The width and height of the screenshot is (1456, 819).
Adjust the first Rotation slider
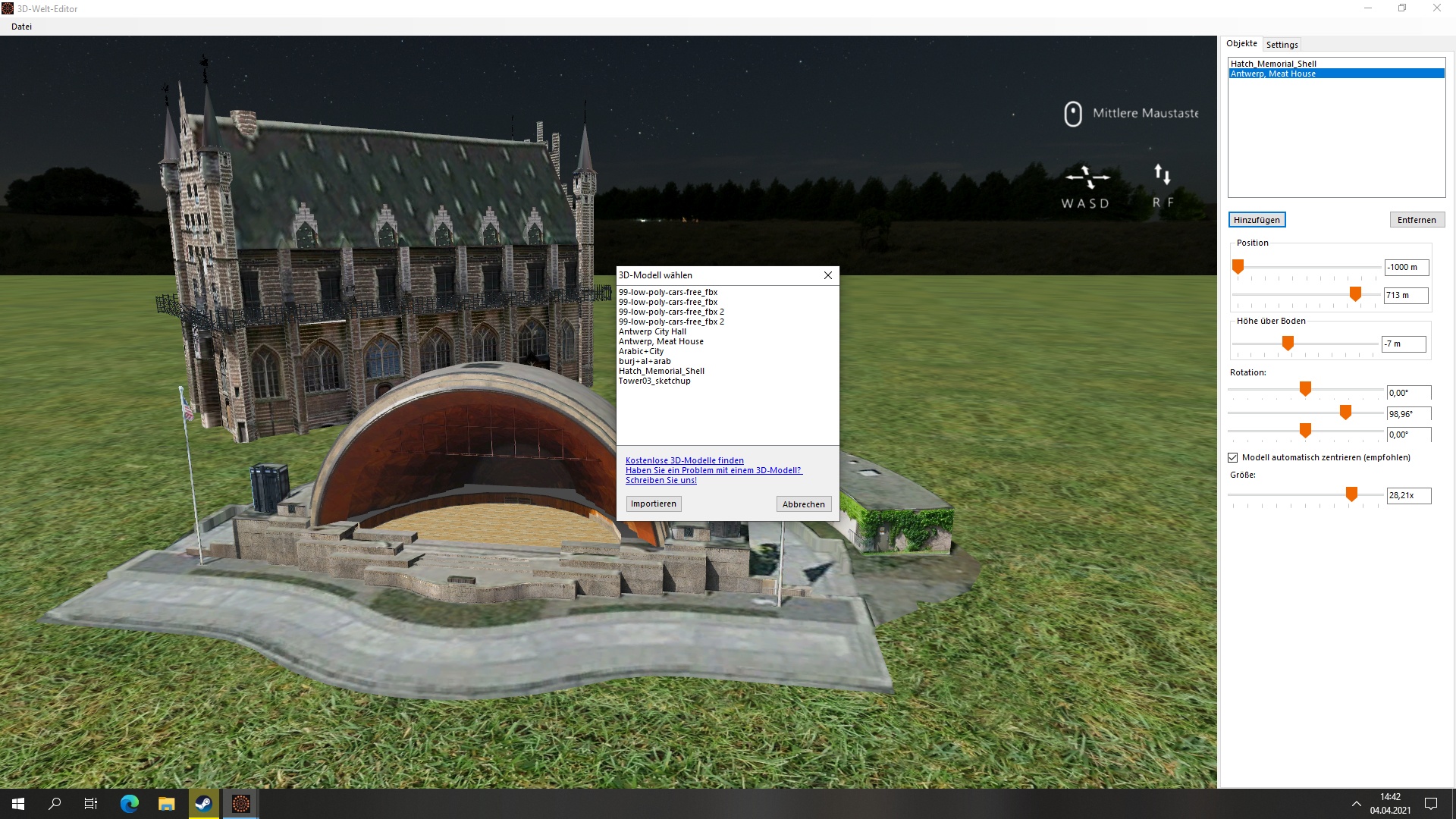coord(1305,389)
